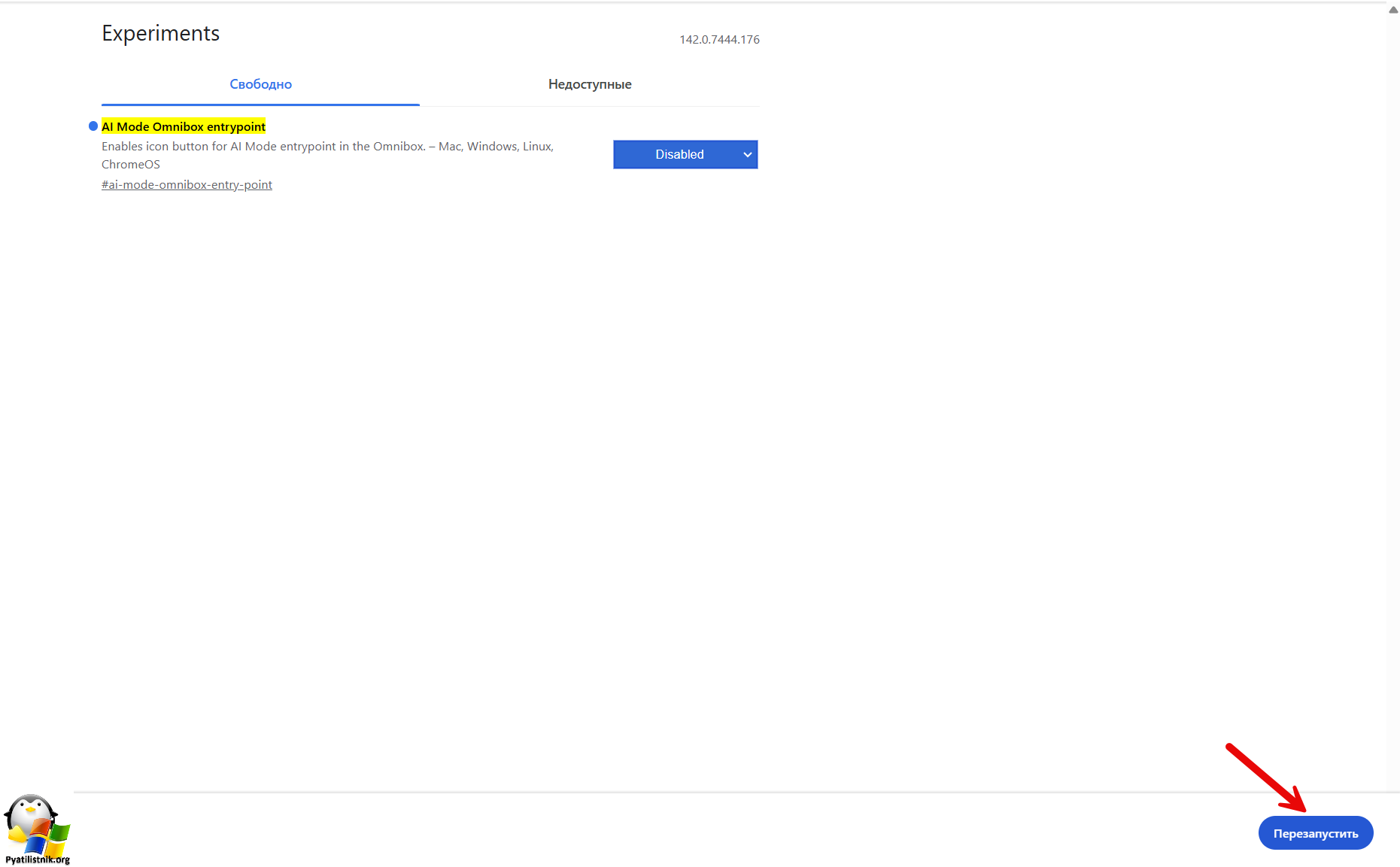Viewport: 1400px width, 867px height.
Task: Select the highlighted AI Mode Omnibox entrypoint title
Action: pos(184,126)
